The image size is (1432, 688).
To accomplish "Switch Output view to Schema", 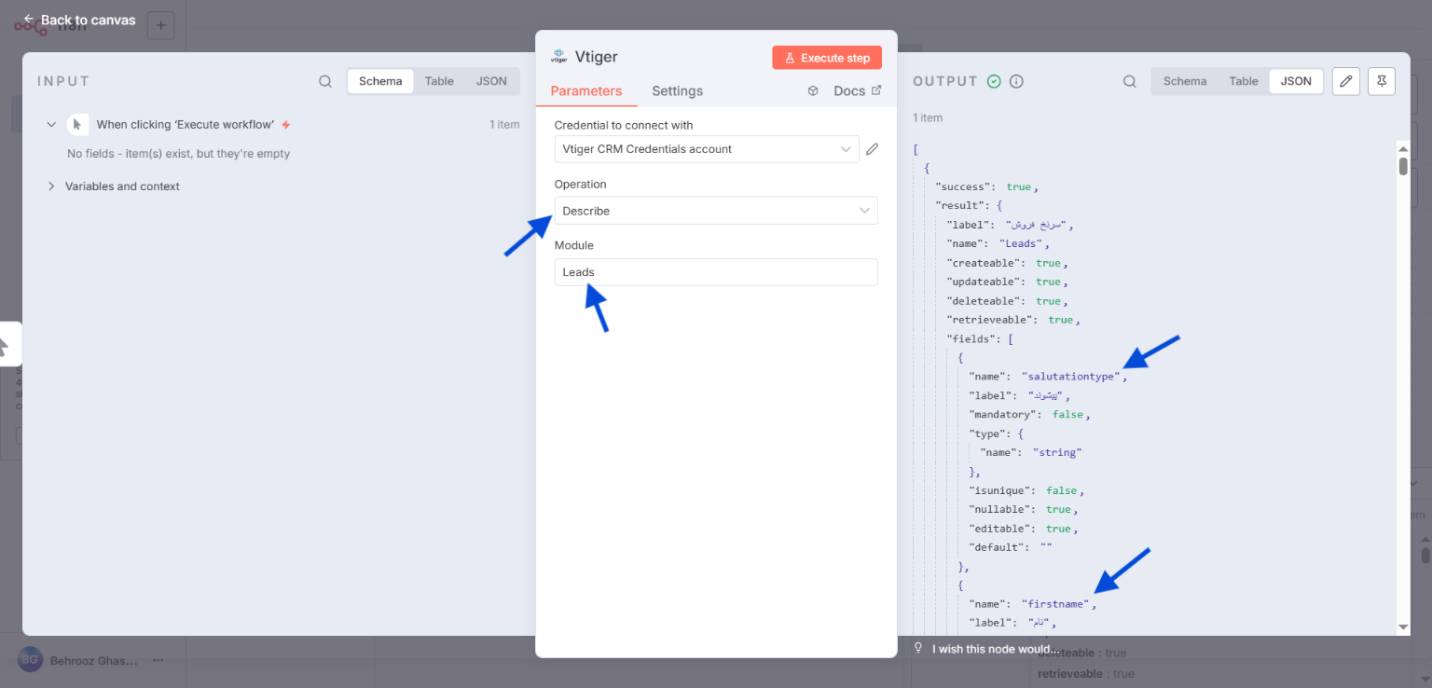I will click(x=1184, y=81).
